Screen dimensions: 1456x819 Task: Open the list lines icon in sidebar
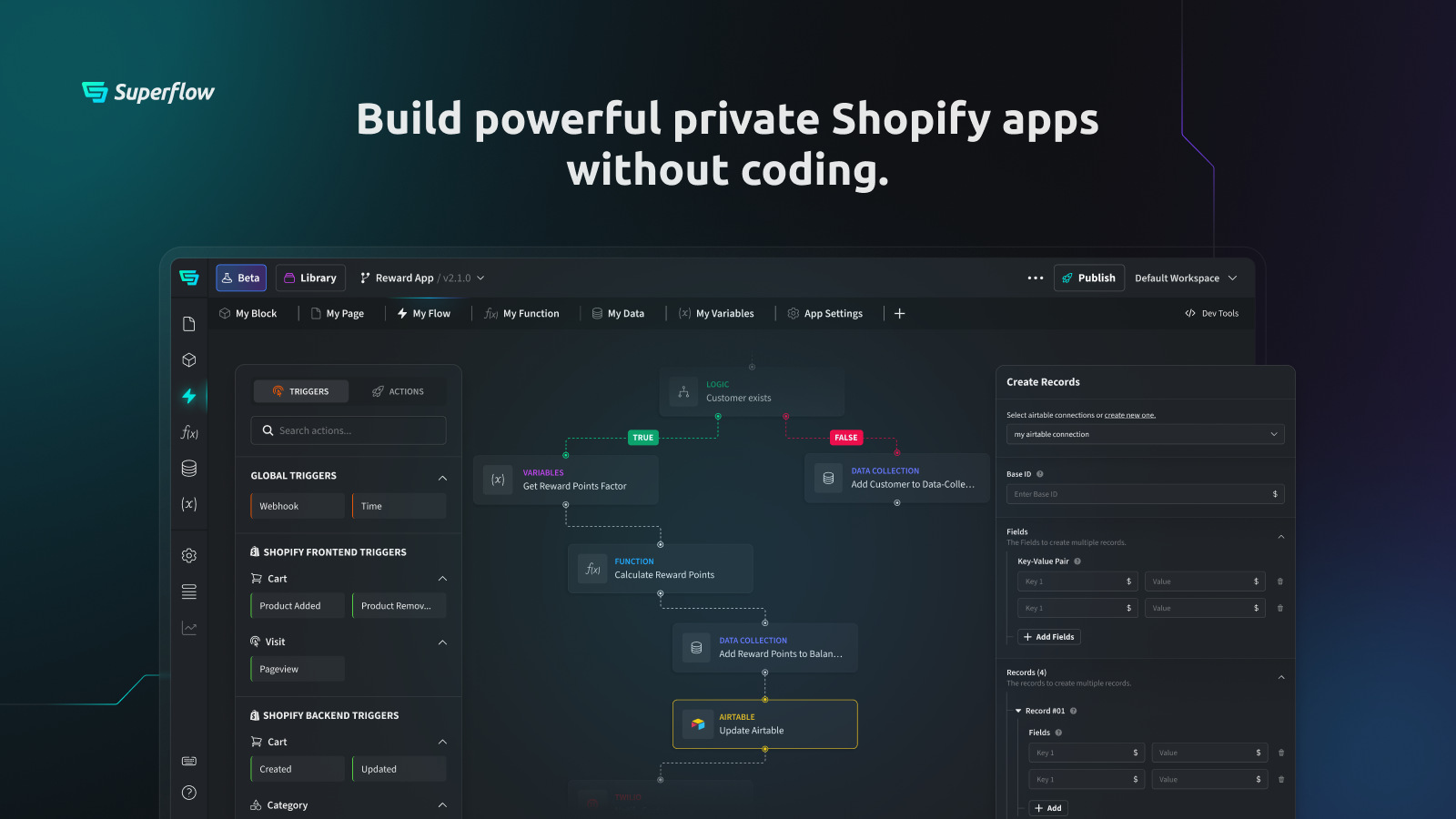[189, 592]
